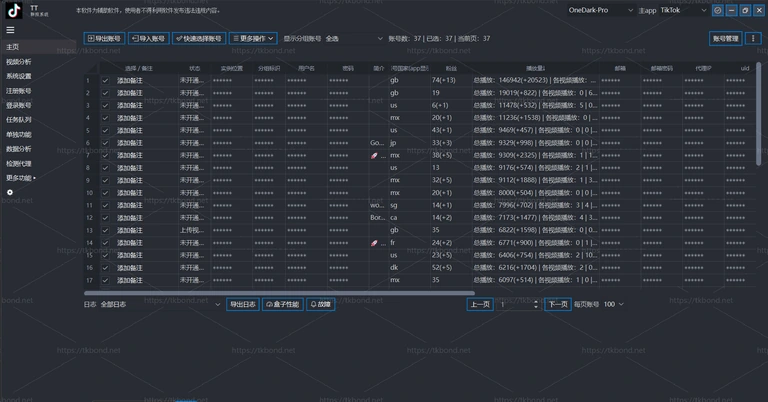Open the three-dot kebab menu beside 账号管理

click(753, 39)
